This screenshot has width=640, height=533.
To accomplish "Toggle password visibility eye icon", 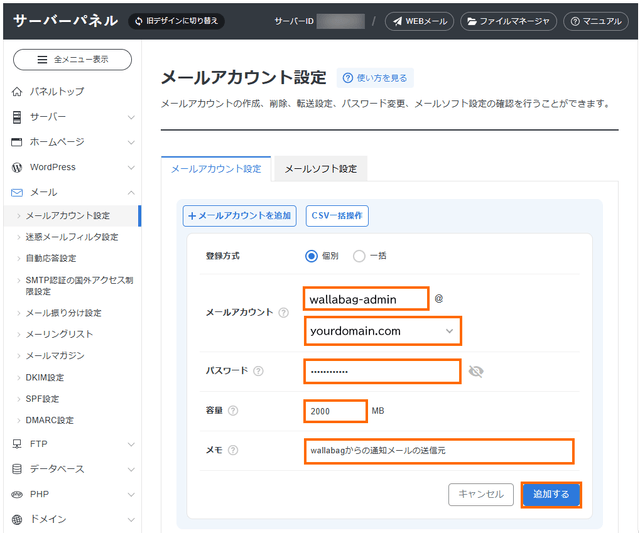I will tap(476, 371).
